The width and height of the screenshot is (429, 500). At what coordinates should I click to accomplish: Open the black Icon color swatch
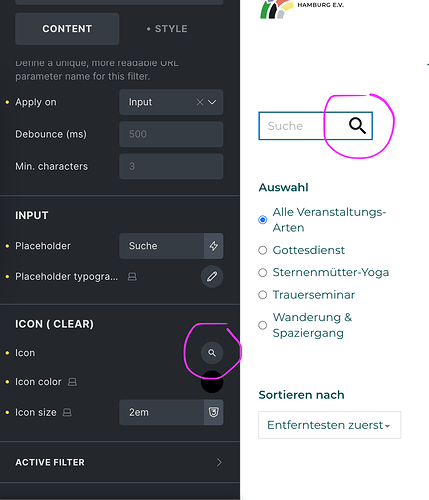pos(212,382)
